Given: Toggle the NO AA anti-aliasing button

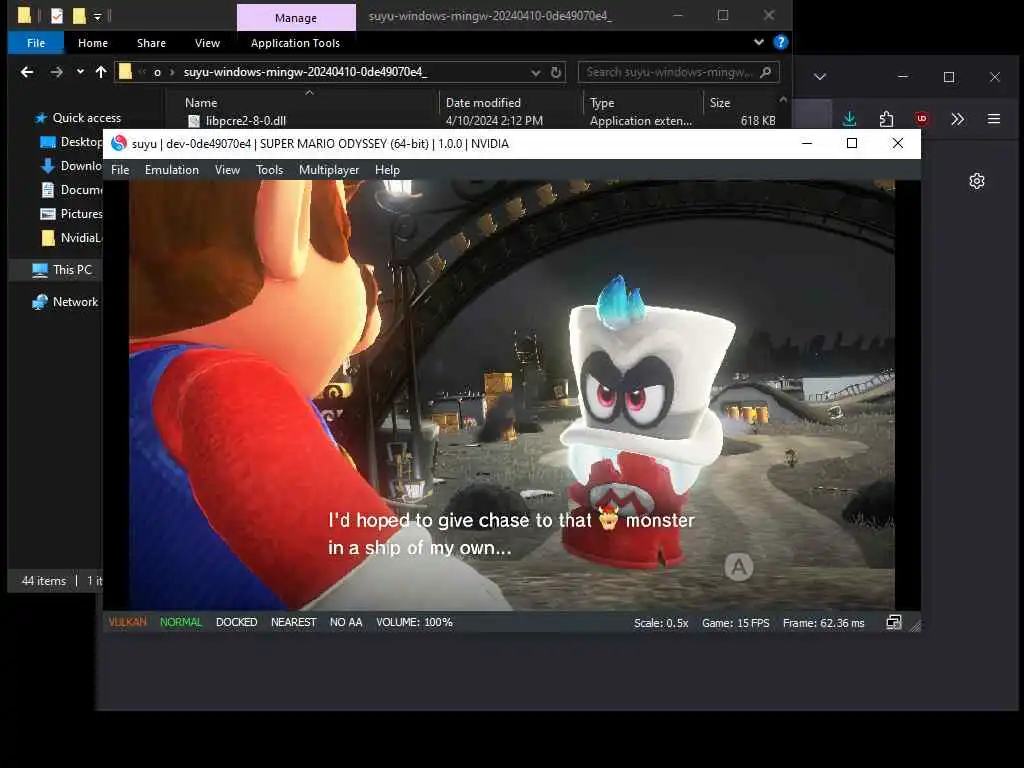Looking at the screenshot, I should 345,622.
